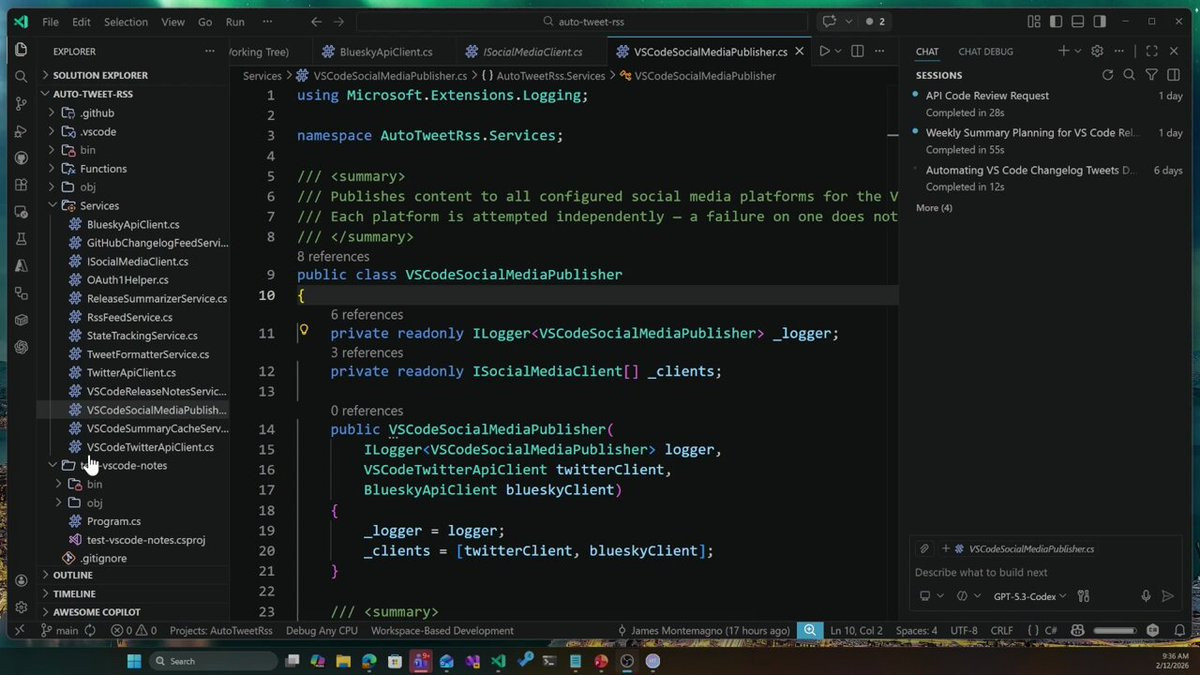Expand the Functions folder

click(134, 169)
